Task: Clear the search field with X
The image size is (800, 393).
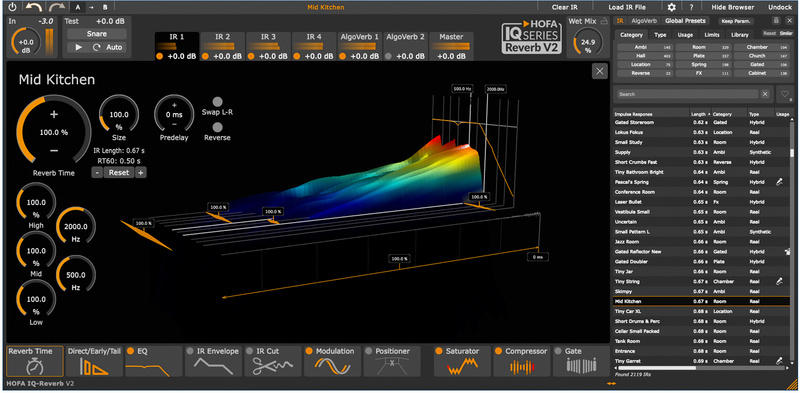Action: (765, 94)
